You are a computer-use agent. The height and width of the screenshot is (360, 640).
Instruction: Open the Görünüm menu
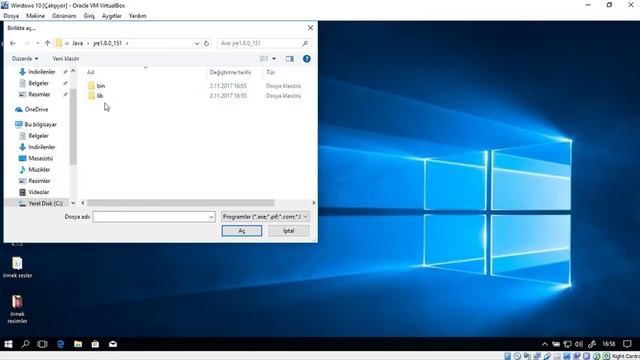(x=64, y=16)
